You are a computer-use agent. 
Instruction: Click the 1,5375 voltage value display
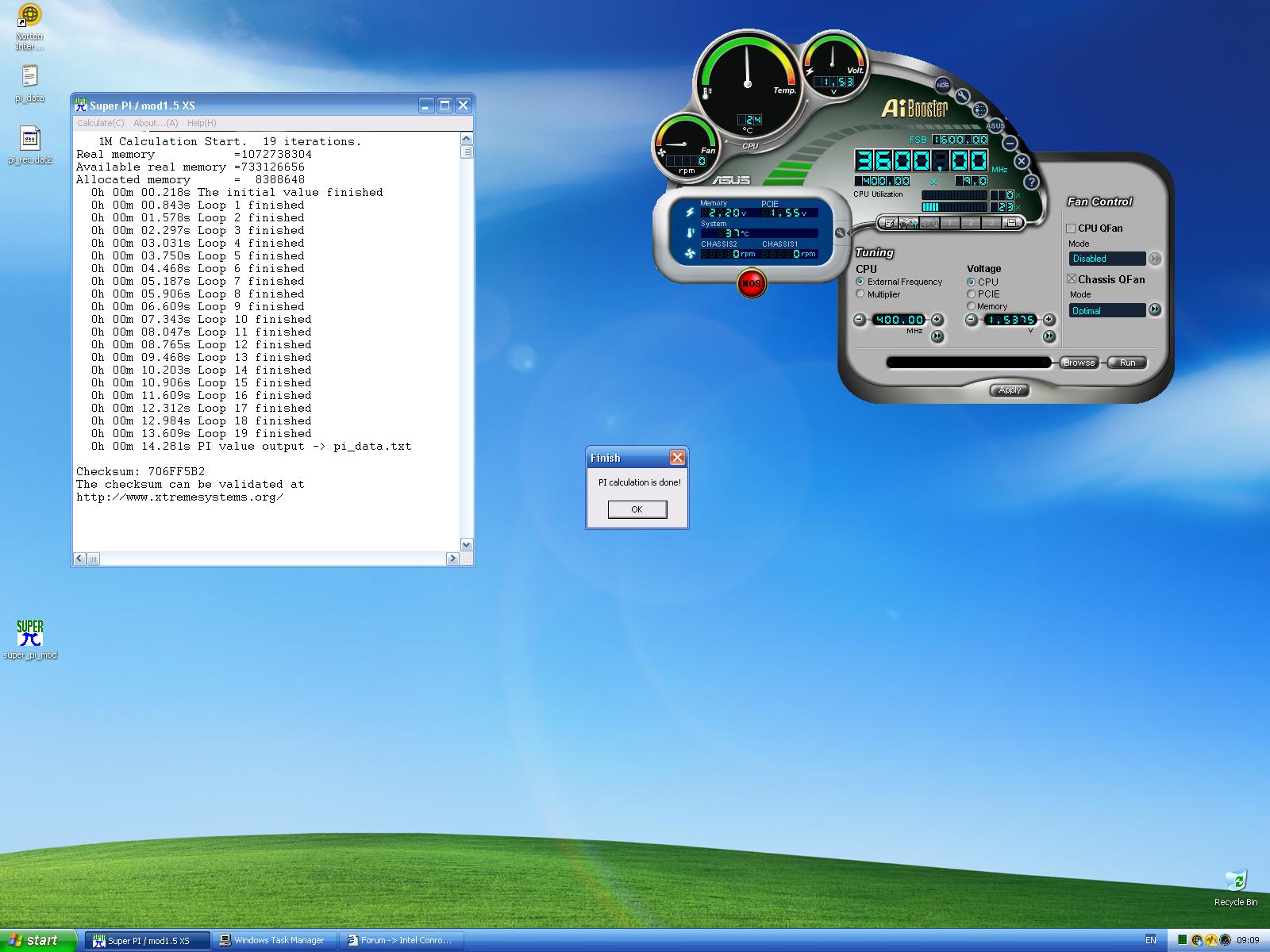pos(1010,320)
